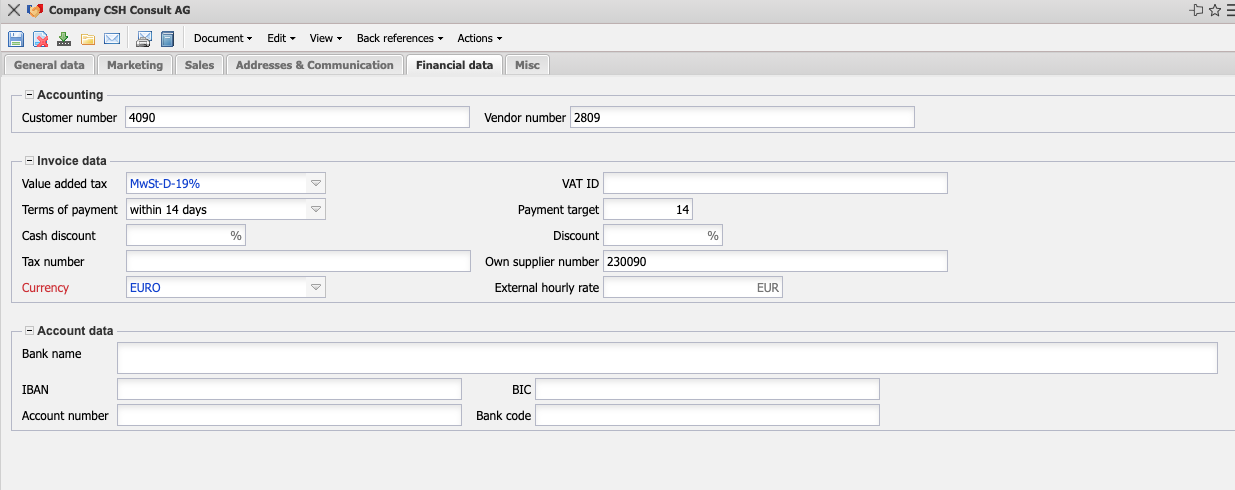Viewport: 1235px width, 490px height.
Task: Click the blue floppy disk save icon
Action: (x=16, y=39)
